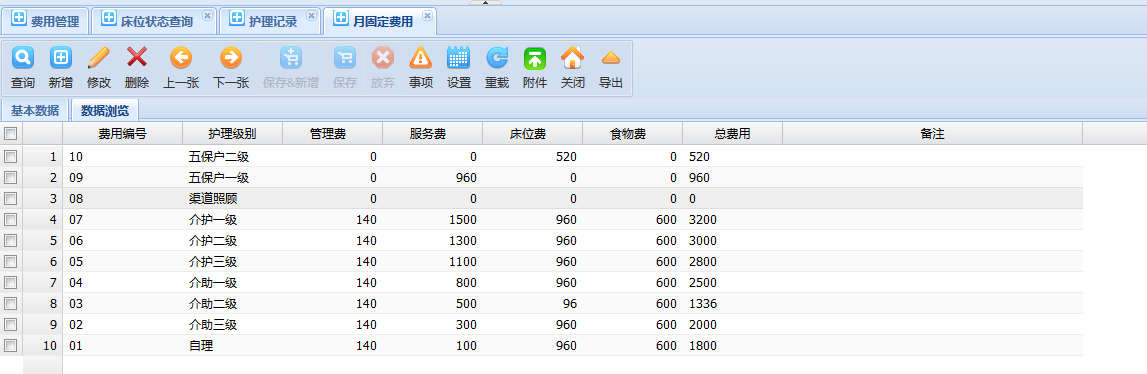
Task: Open the 基本数据 sub-tab
Action: 35,111
